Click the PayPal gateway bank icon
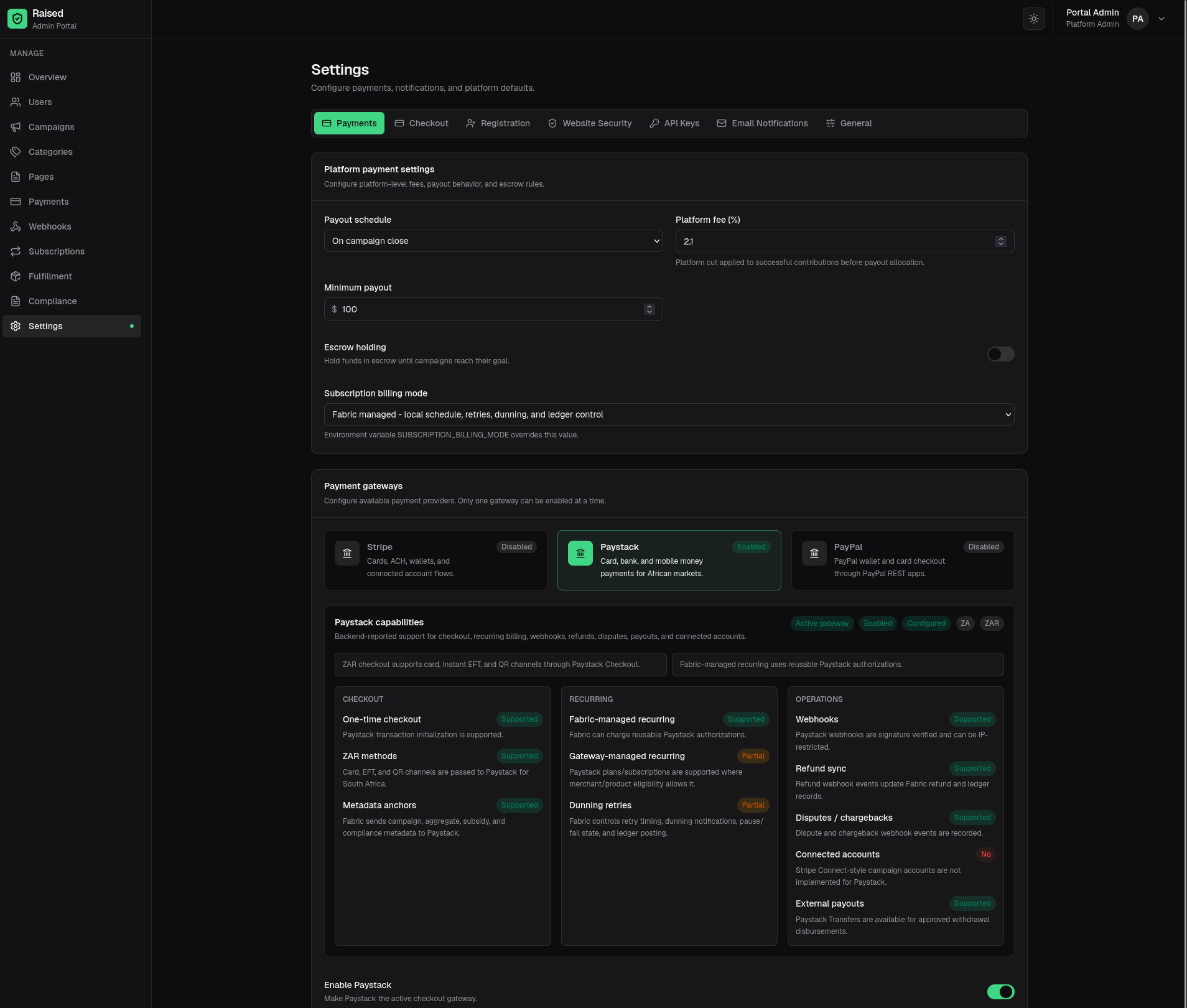The height and width of the screenshot is (1008, 1187). click(814, 553)
